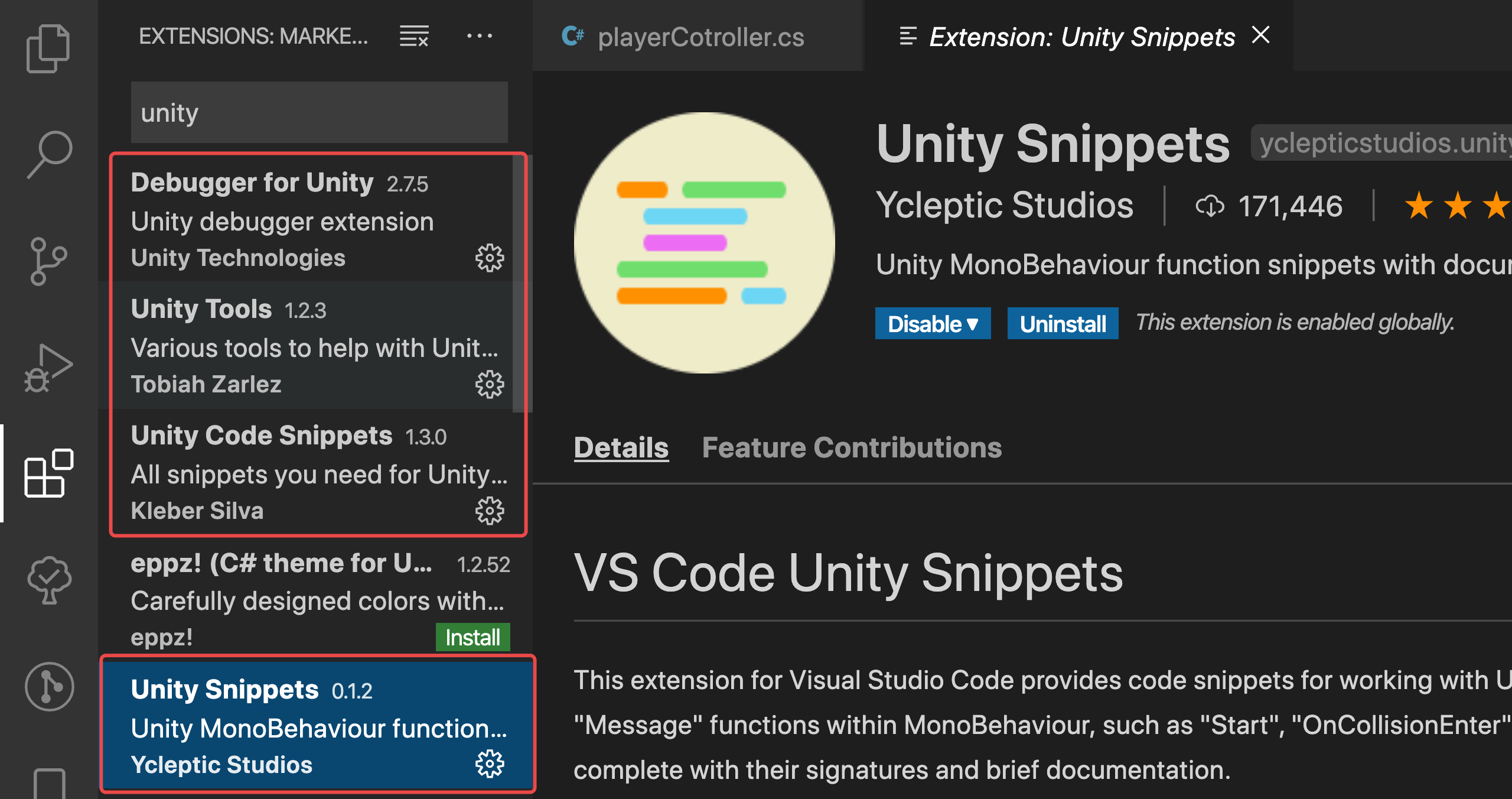Open the Source Control view
Screen dimensions: 1512x799
(48, 261)
